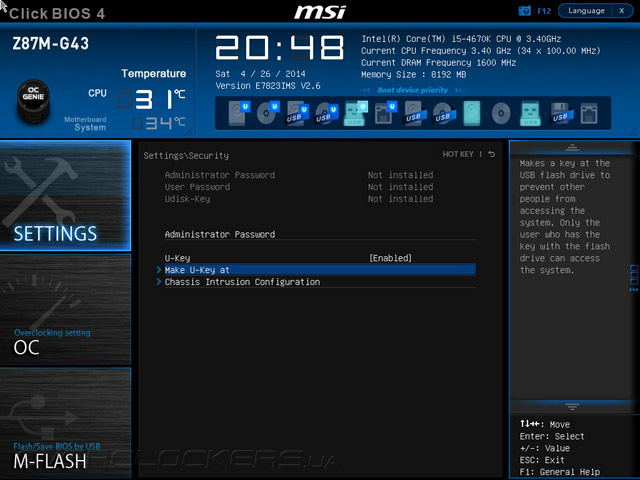
Task: Click Current DRAM Frequency 1600 MHz text
Action: [438, 63]
